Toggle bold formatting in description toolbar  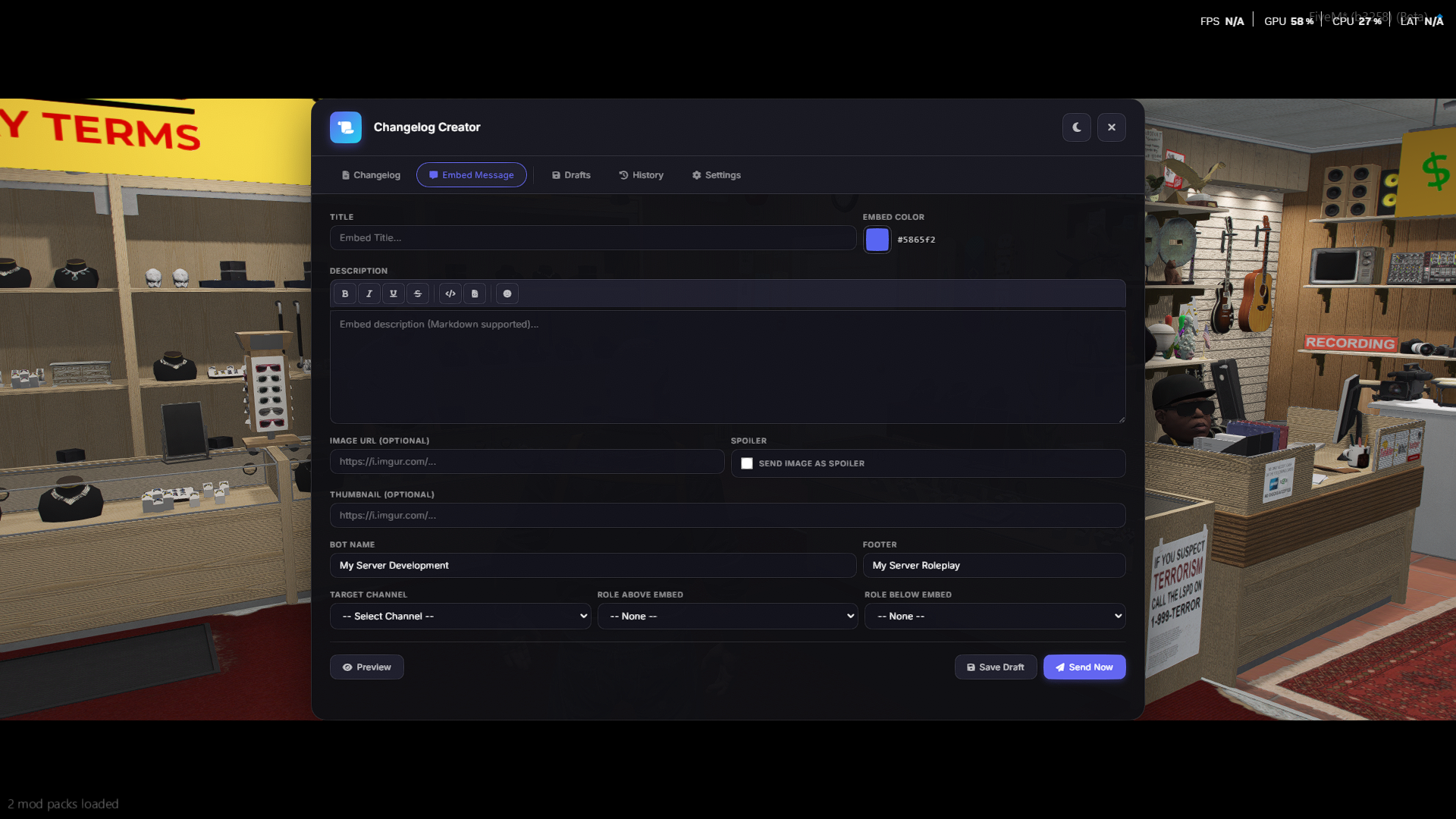click(x=345, y=293)
